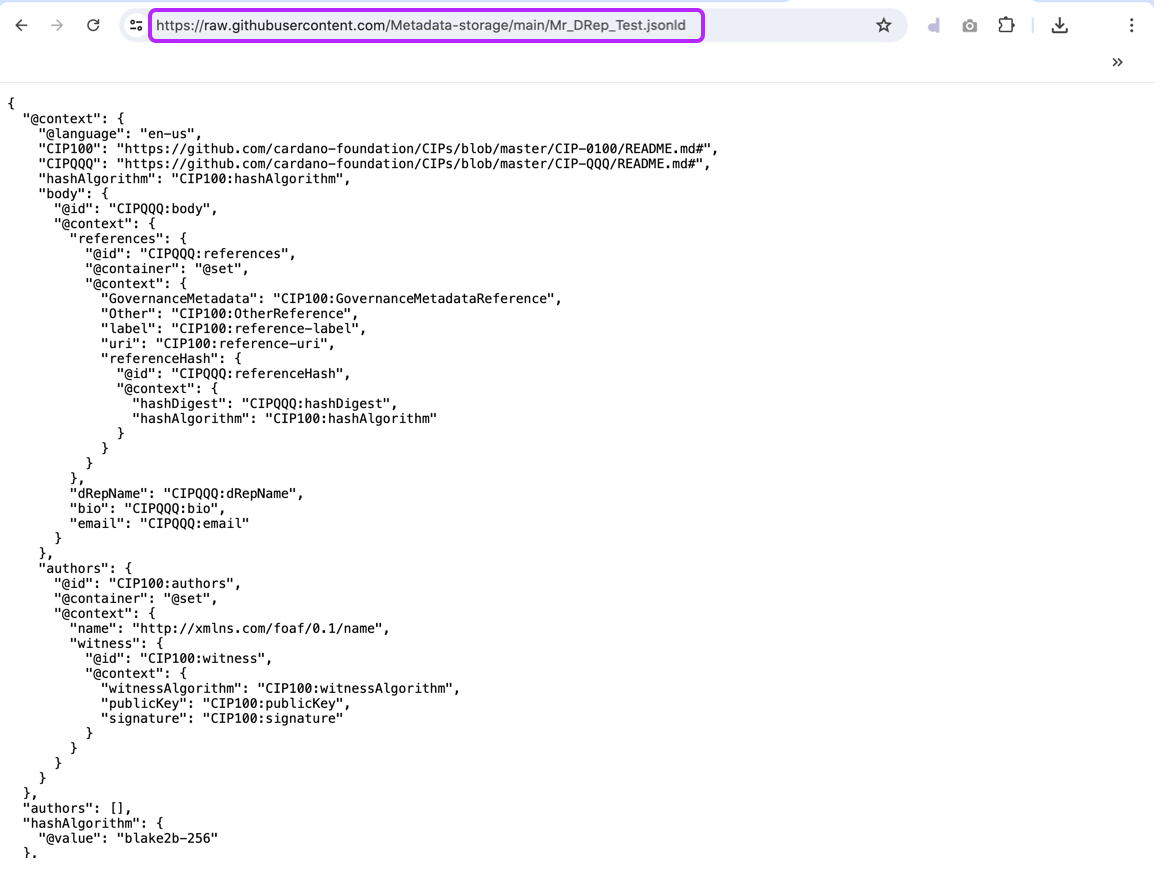1156x890 pixels.
Task: Open the Extensions puzzle piece menu
Action: click(1006, 26)
